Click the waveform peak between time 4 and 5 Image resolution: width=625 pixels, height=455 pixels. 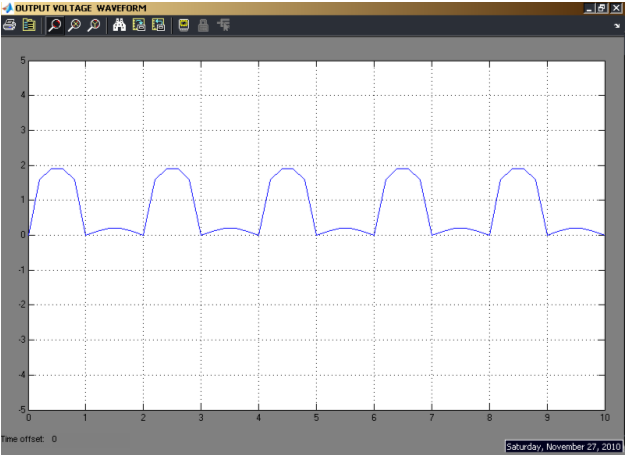point(288,169)
